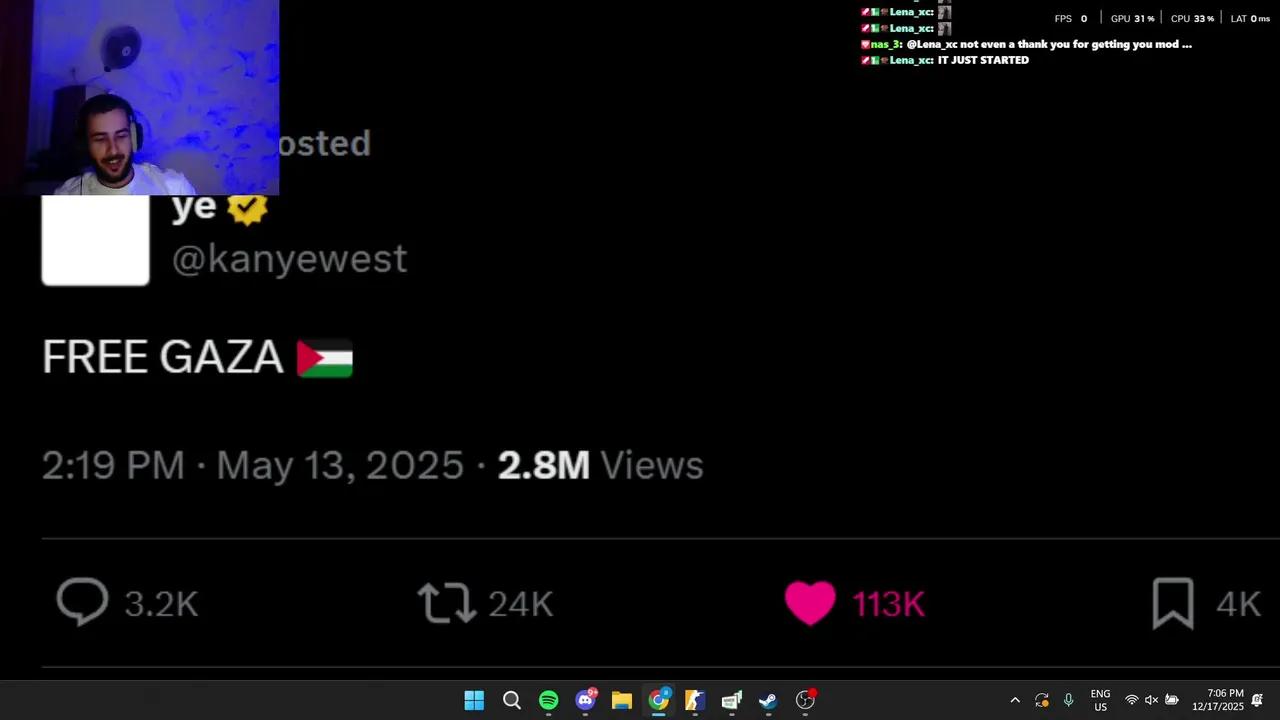Toggle the bookmark icon on the tweet
Viewport: 1280px width, 720px height.
click(x=1173, y=603)
